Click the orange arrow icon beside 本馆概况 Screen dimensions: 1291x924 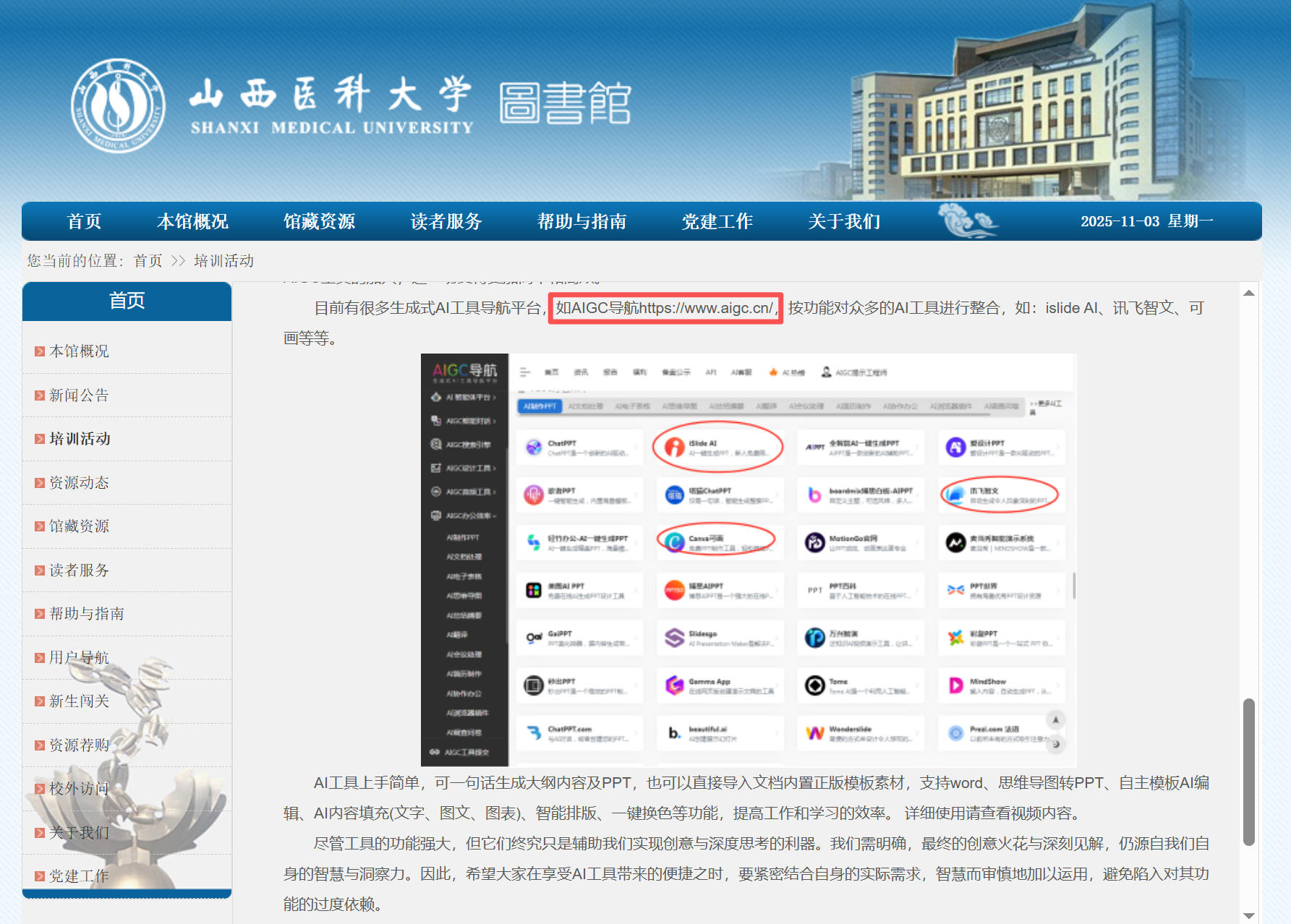coord(40,351)
